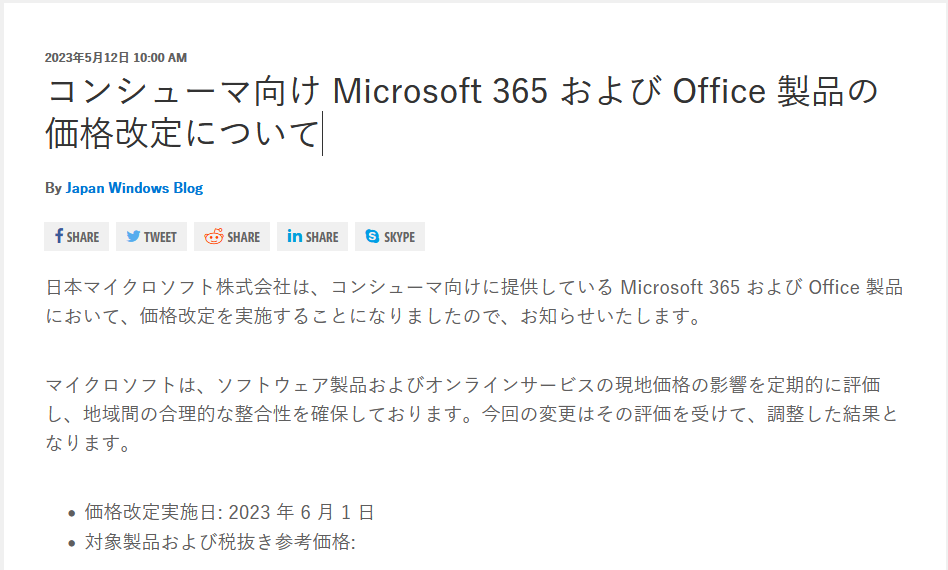Click the Twitter bird icon
948x570 pixels.
(x=133, y=236)
